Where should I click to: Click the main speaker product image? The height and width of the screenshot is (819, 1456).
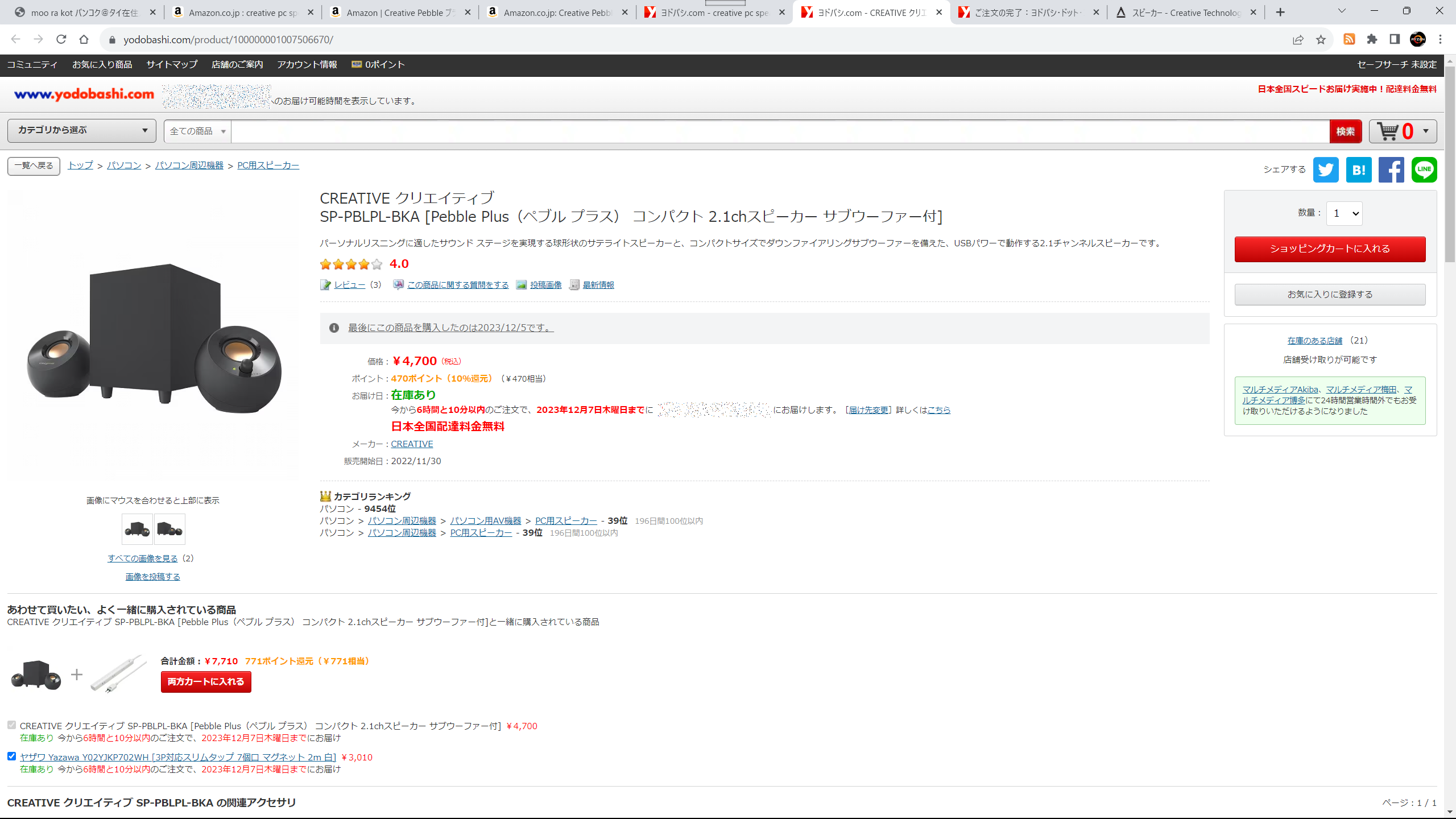click(x=154, y=338)
